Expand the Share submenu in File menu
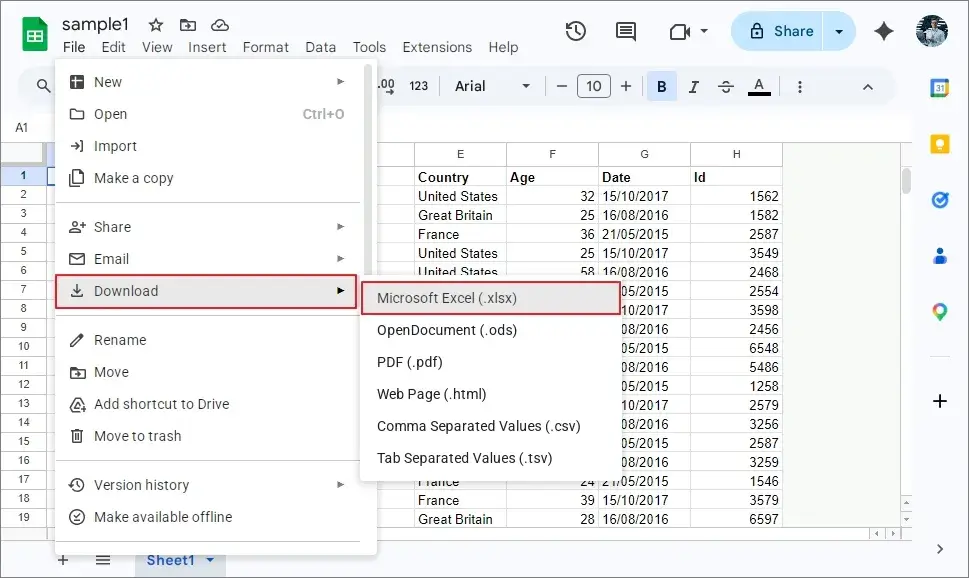The width and height of the screenshot is (969, 578). tap(206, 227)
